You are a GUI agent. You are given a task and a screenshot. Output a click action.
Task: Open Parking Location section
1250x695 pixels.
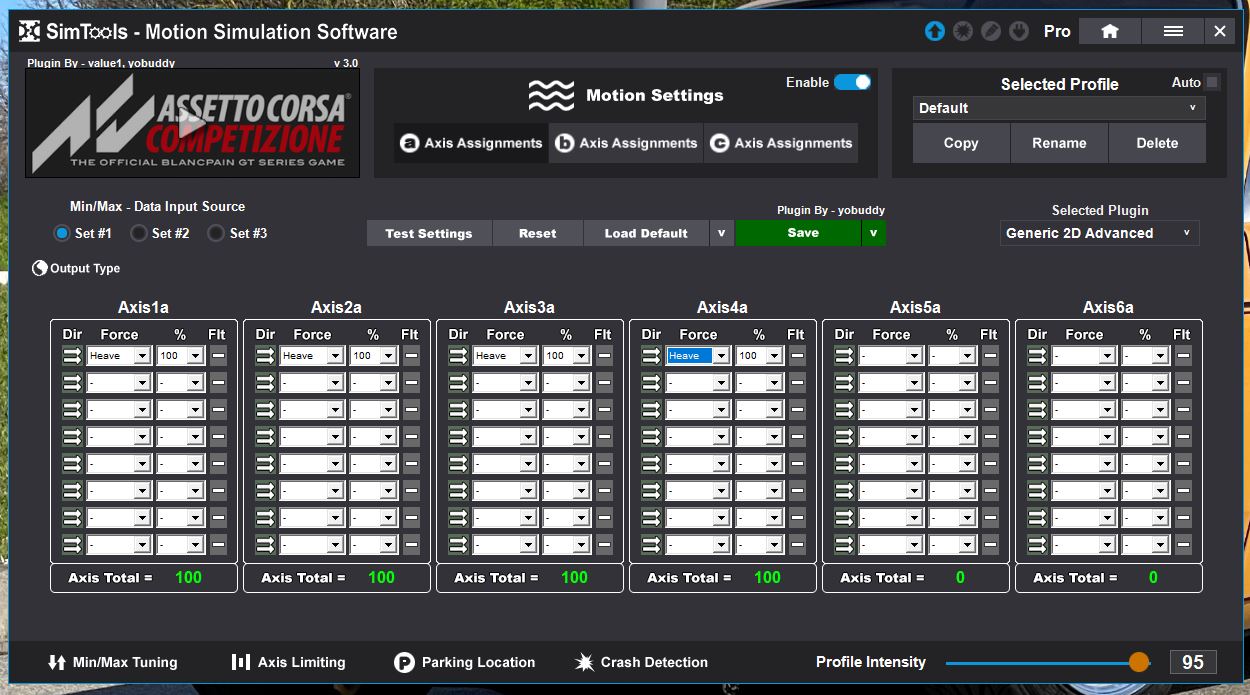coord(464,662)
